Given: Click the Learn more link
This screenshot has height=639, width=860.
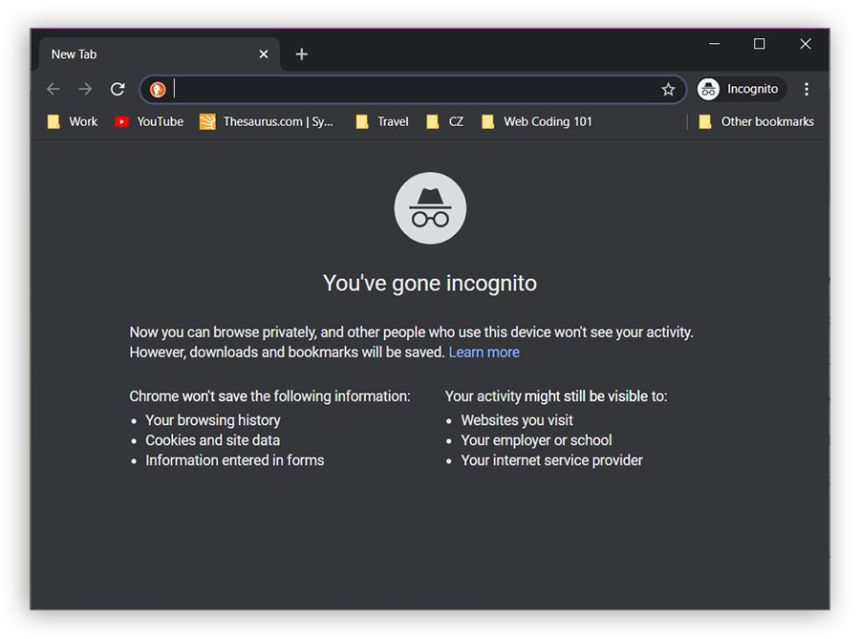Looking at the screenshot, I should click(x=484, y=352).
